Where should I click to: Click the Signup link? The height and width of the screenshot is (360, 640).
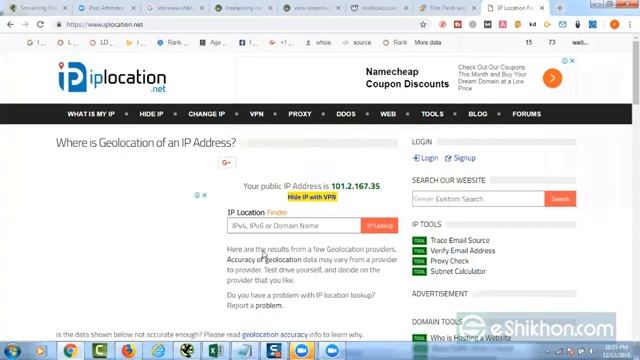click(460, 158)
